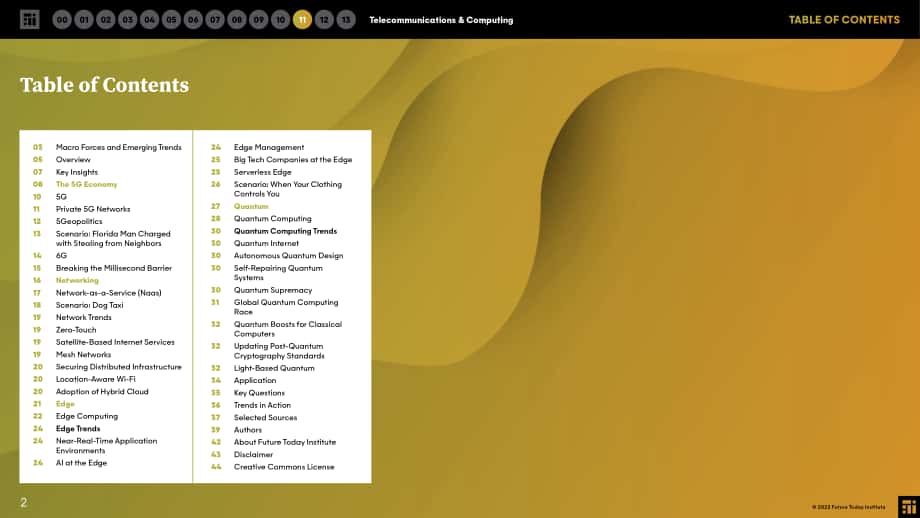Open the Quantum section heading link
The width and height of the screenshot is (920, 518).
[x=251, y=206]
